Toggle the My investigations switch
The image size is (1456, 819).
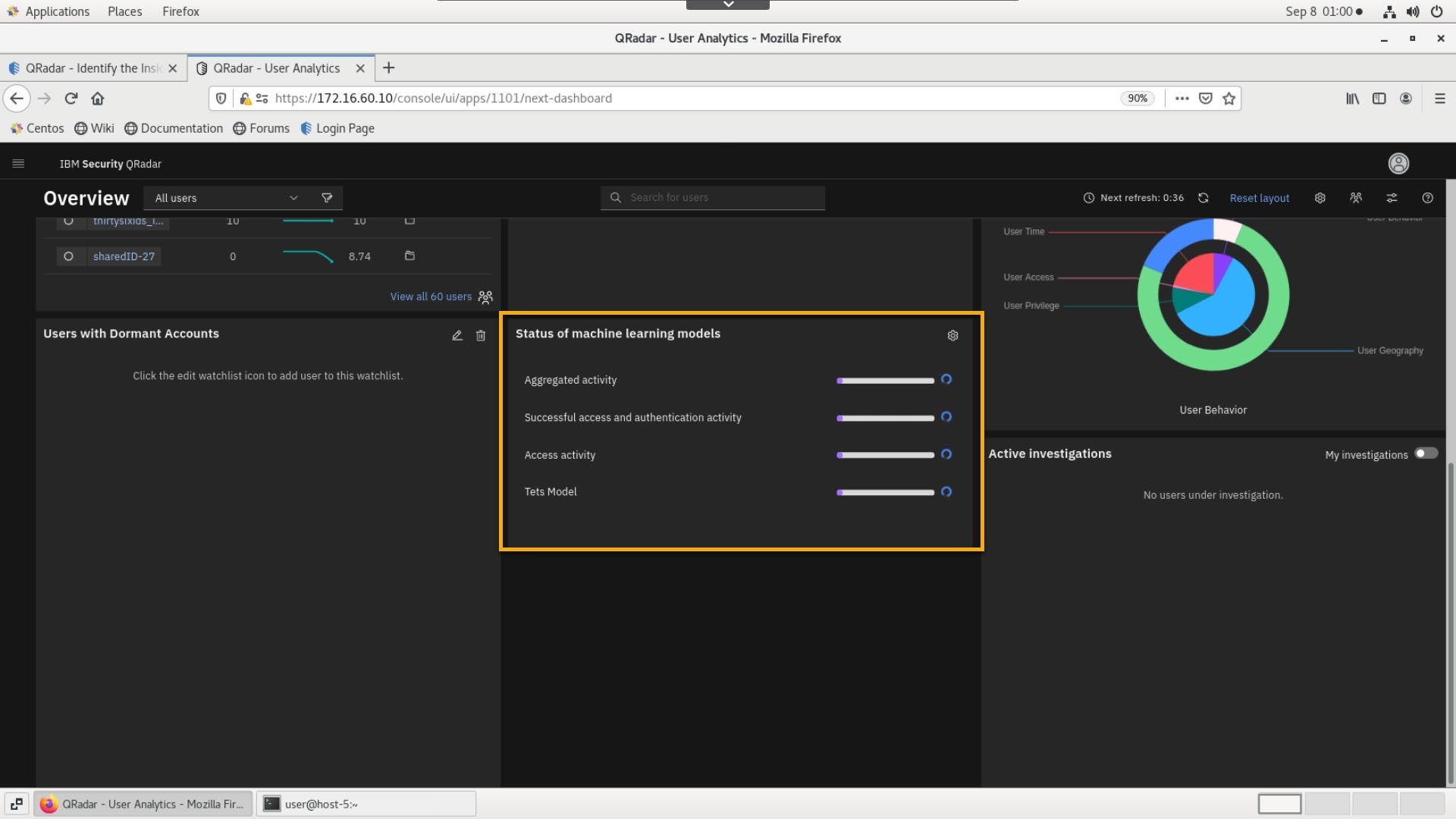pos(1426,453)
